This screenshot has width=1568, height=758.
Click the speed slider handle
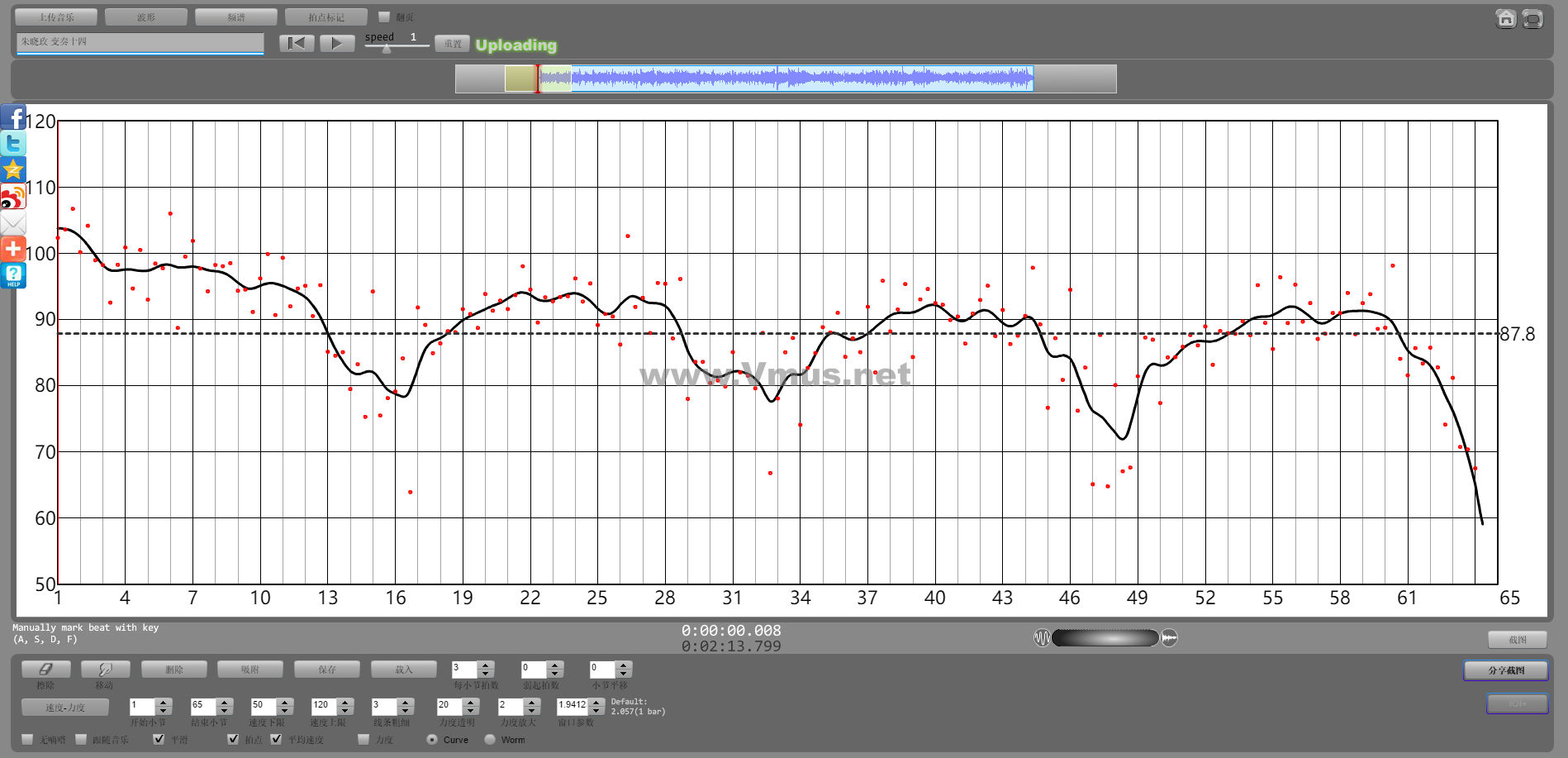pyautogui.click(x=386, y=49)
